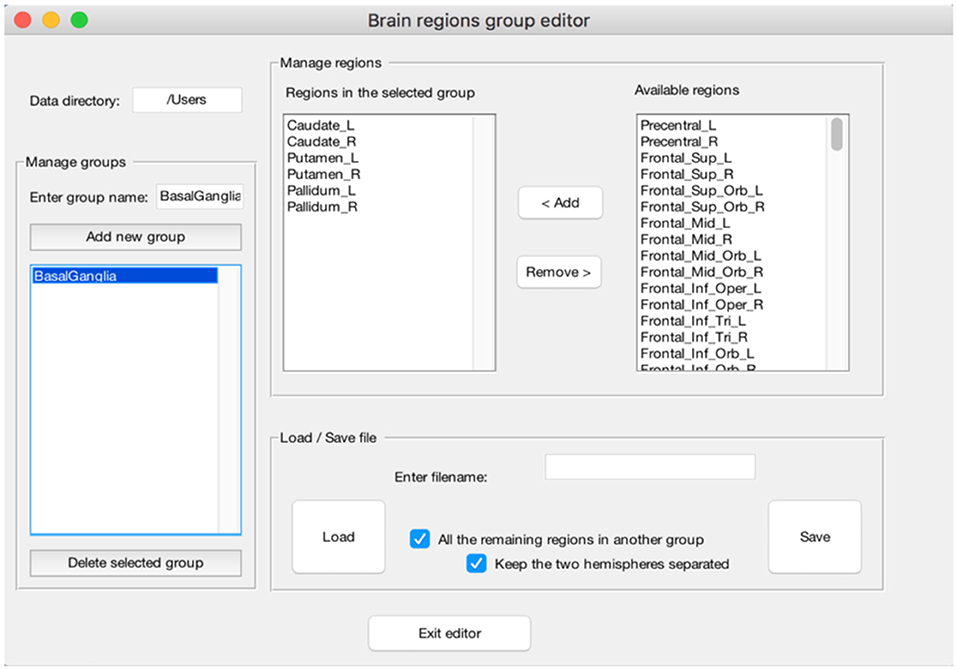
Task: Select Frontal_Sup_Orb_L in Available regions
Action: tap(732, 190)
